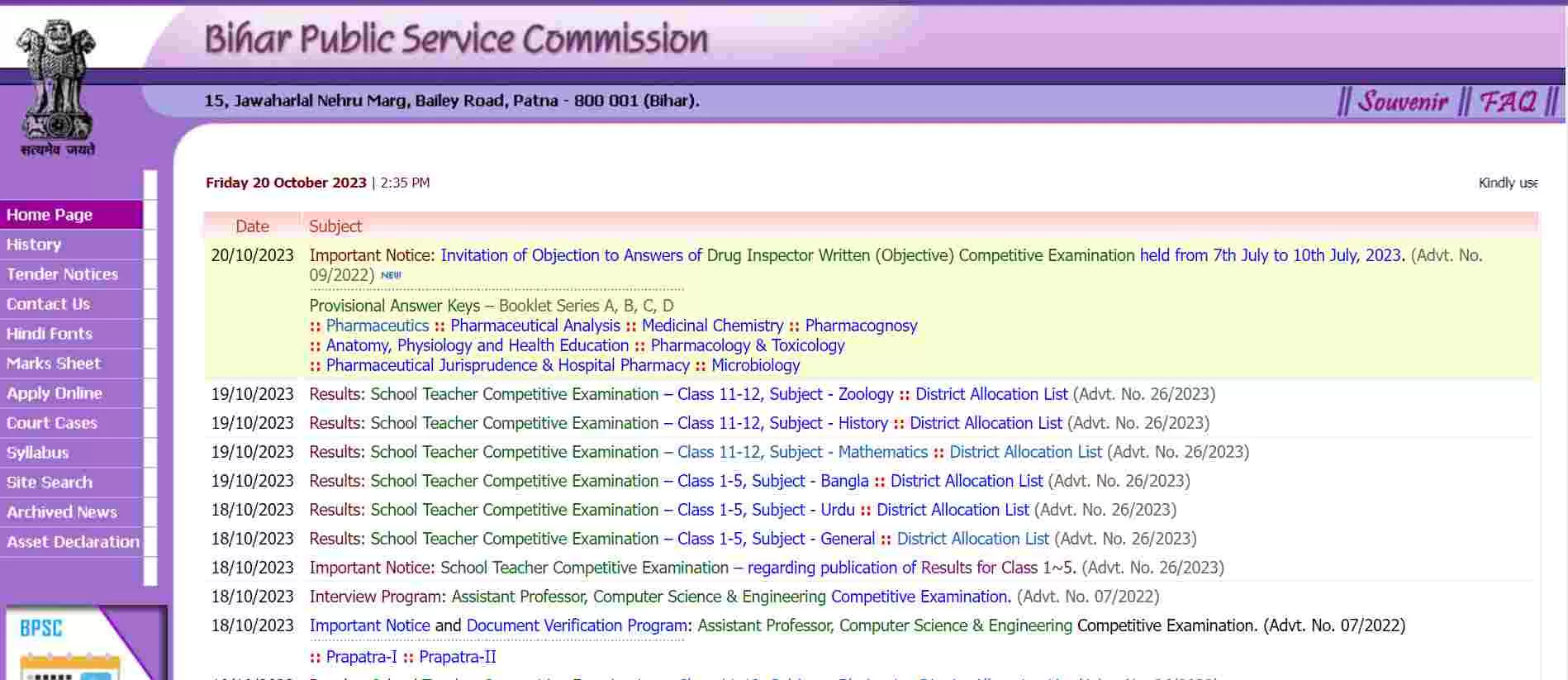Open the Syllabus menu item
Screen dimensions: 1568x680
pos(71,453)
